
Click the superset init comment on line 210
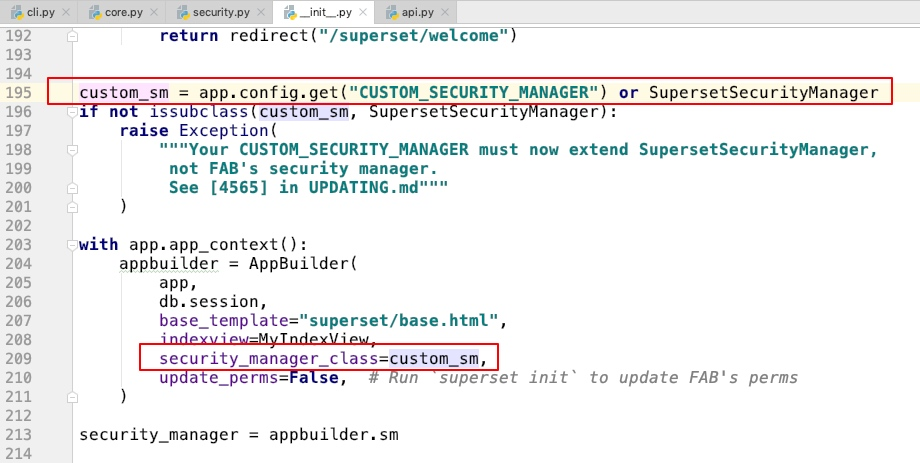coord(583,378)
